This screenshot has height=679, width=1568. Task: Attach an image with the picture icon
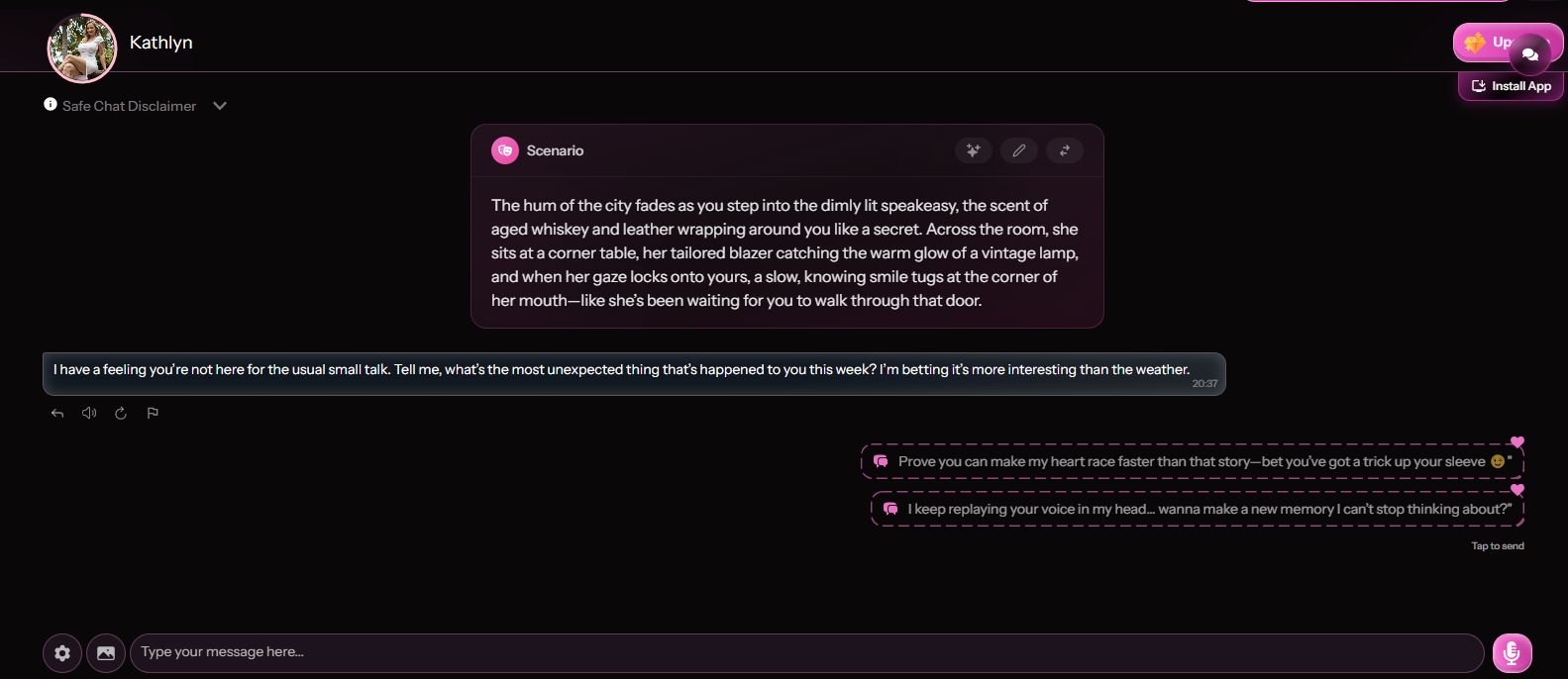point(106,653)
